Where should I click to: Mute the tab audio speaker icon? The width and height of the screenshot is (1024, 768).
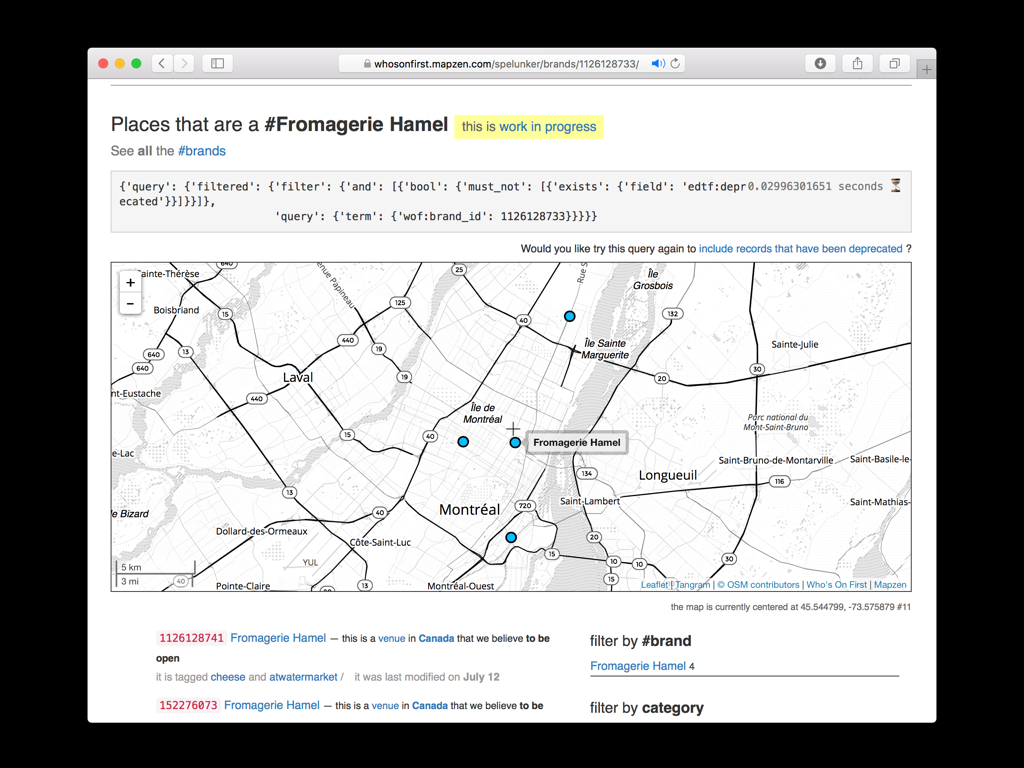[657, 63]
